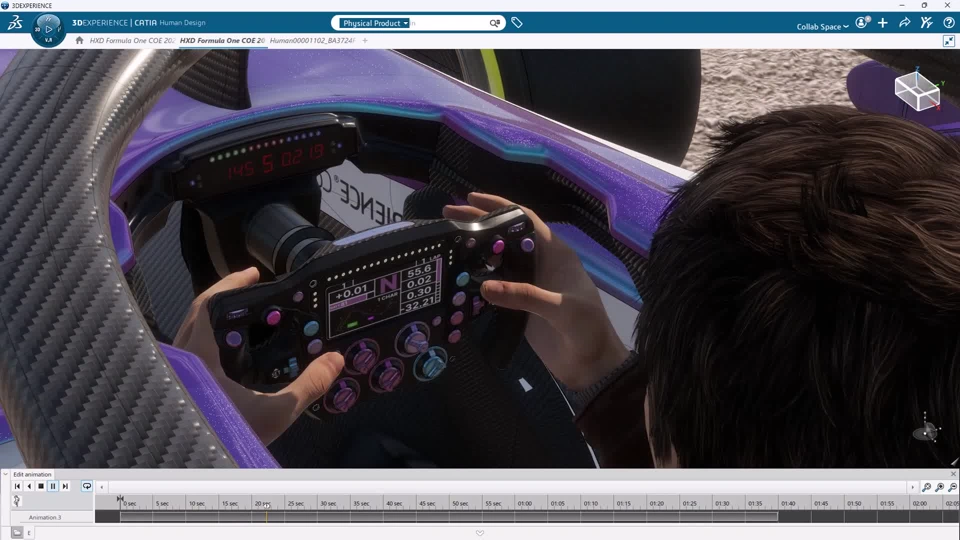Pause the animation
The width and height of the screenshot is (960, 540).
[53, 486]
